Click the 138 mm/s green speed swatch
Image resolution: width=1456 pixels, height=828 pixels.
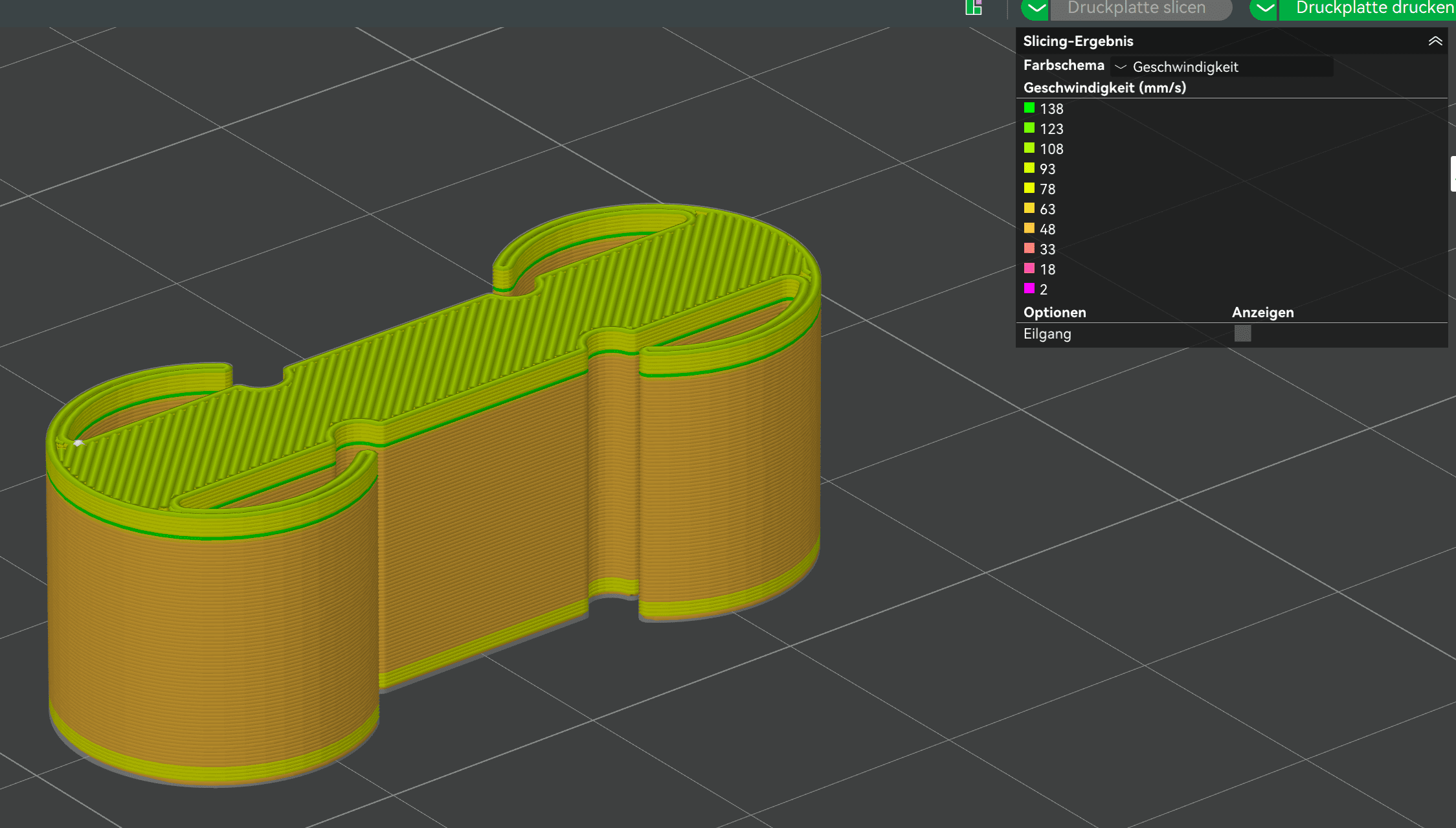(x=1029, y=108)
